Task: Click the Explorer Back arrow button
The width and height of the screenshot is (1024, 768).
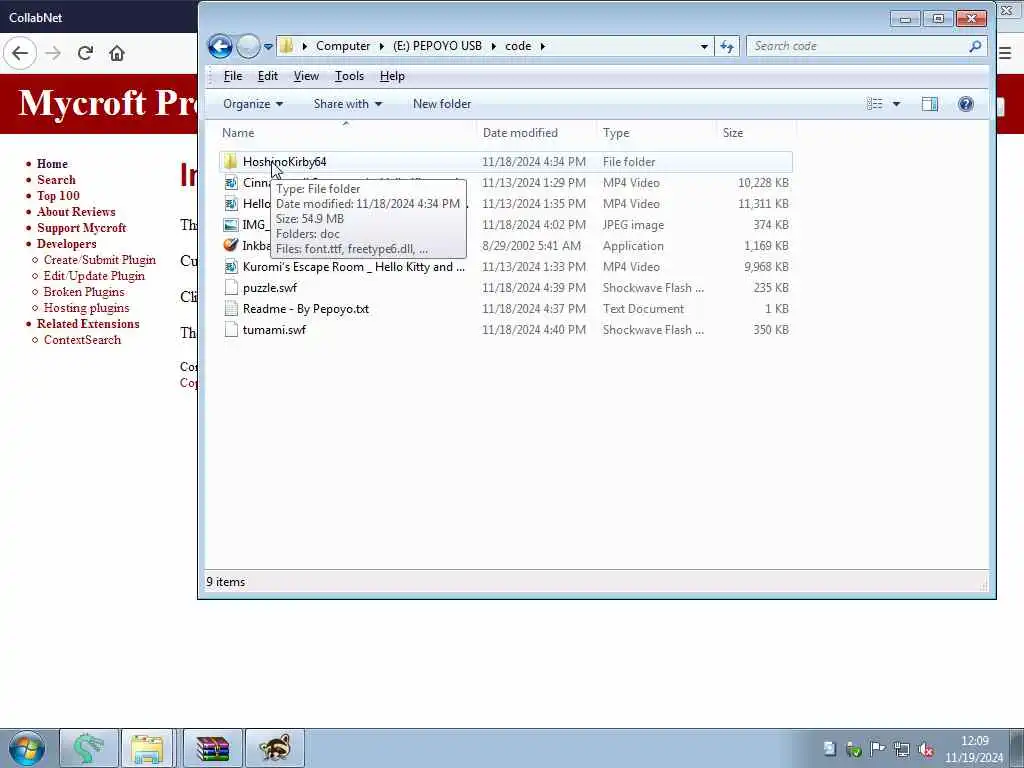Action: (220, 46)
